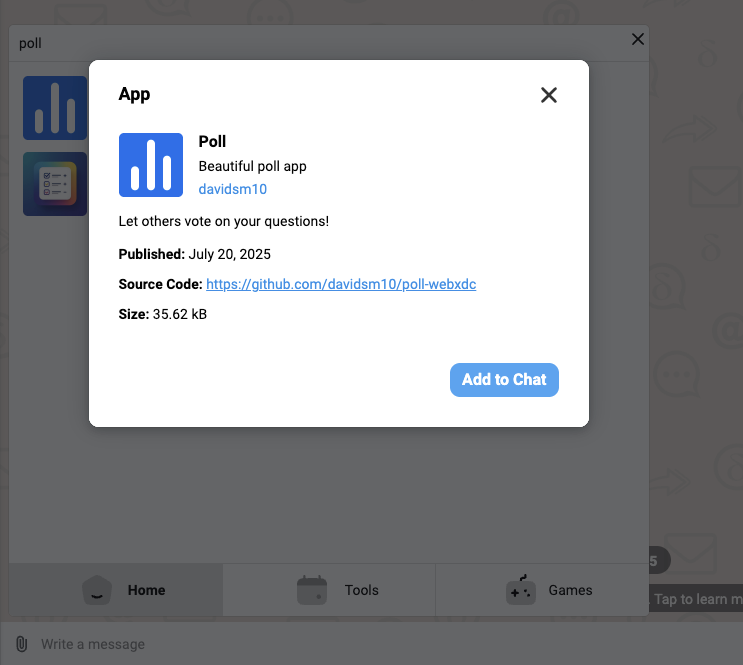The width and height of the screenshot is (743, 665).
Task: Click the blue Poll app icon in dialog
Action: coord(151,165)
